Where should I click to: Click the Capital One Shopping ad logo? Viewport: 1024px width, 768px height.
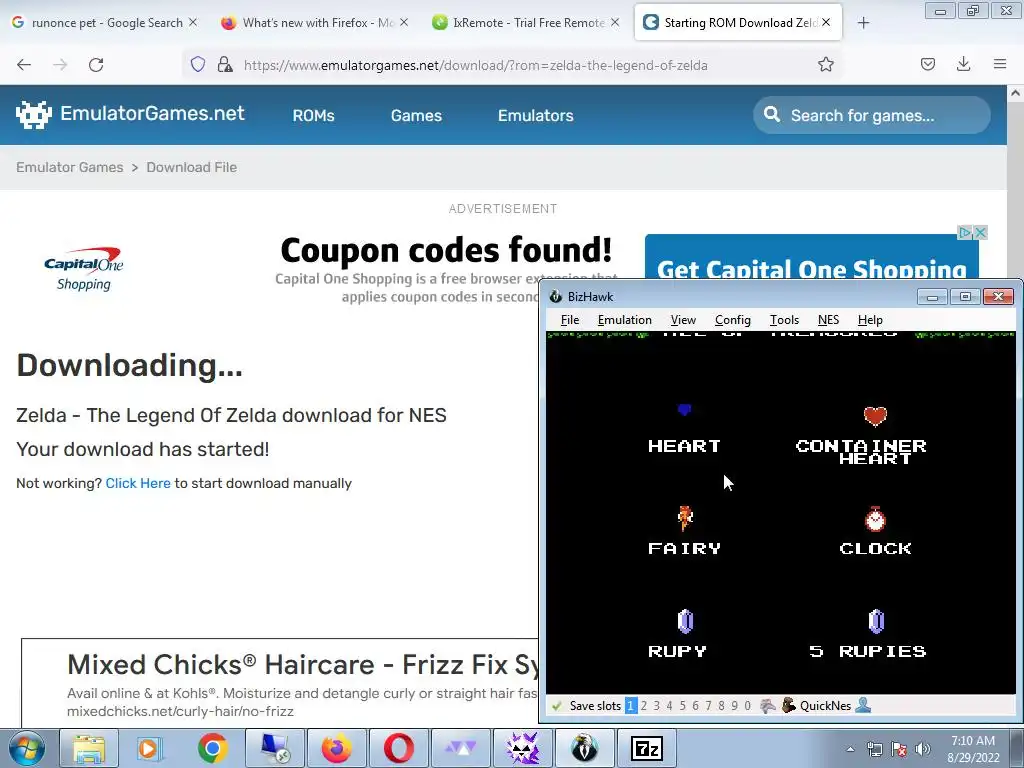pyautogui.click(x=84, y=268)
